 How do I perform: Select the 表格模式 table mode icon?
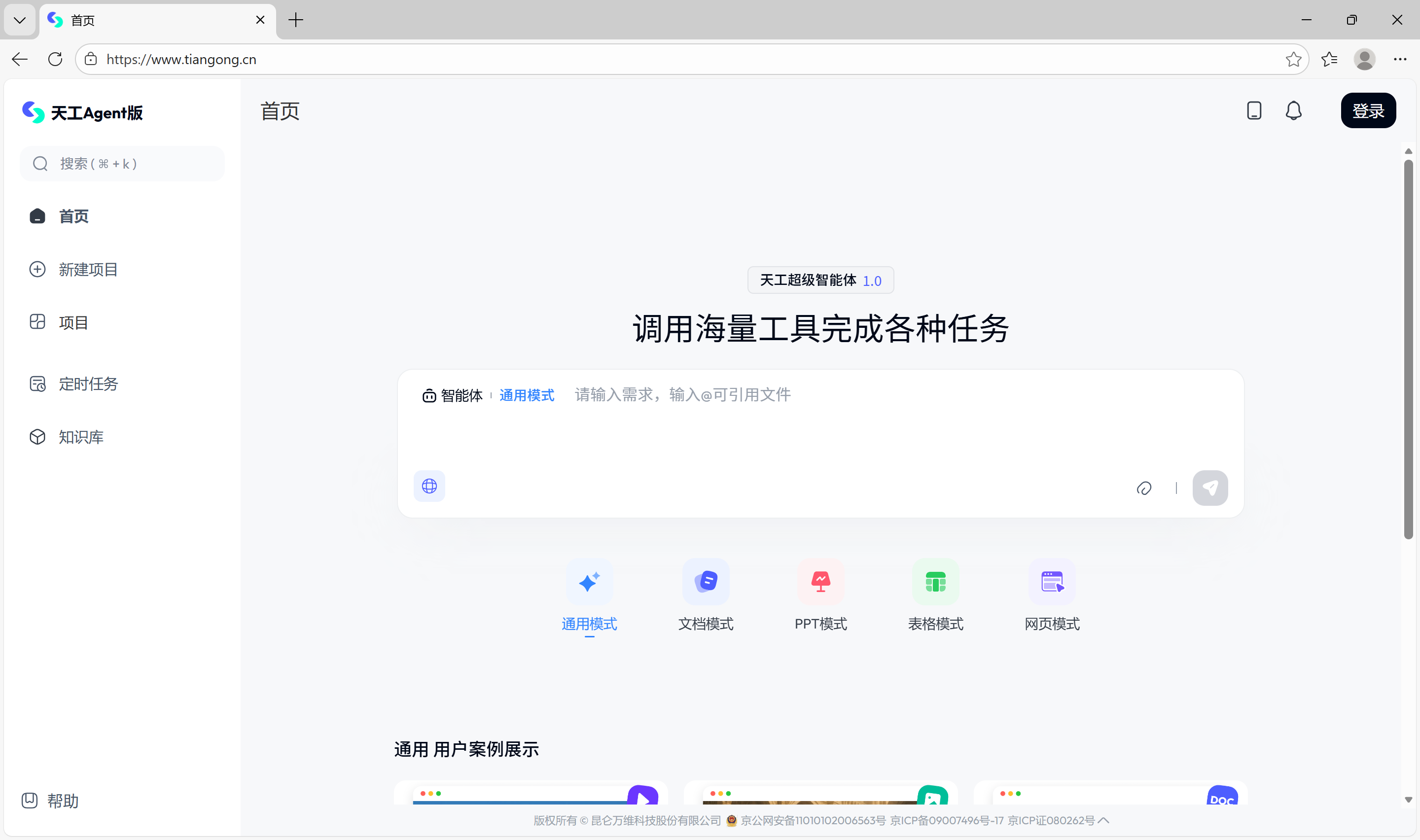(x=935, y=582)
